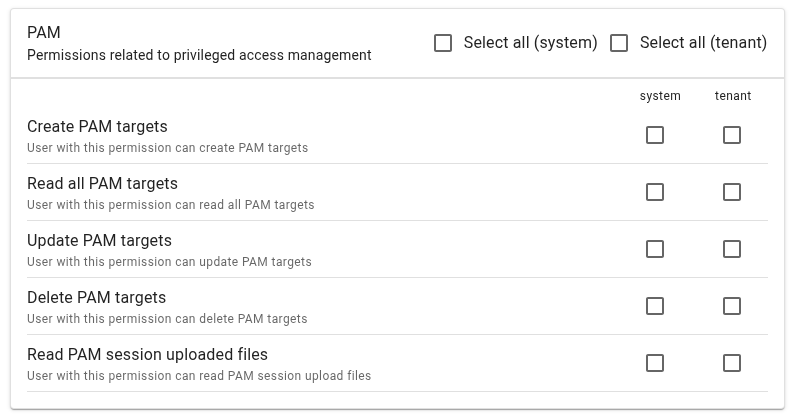
Task: Toggle system checkbox for Update PAM targets
Action: tap(655, 249)
